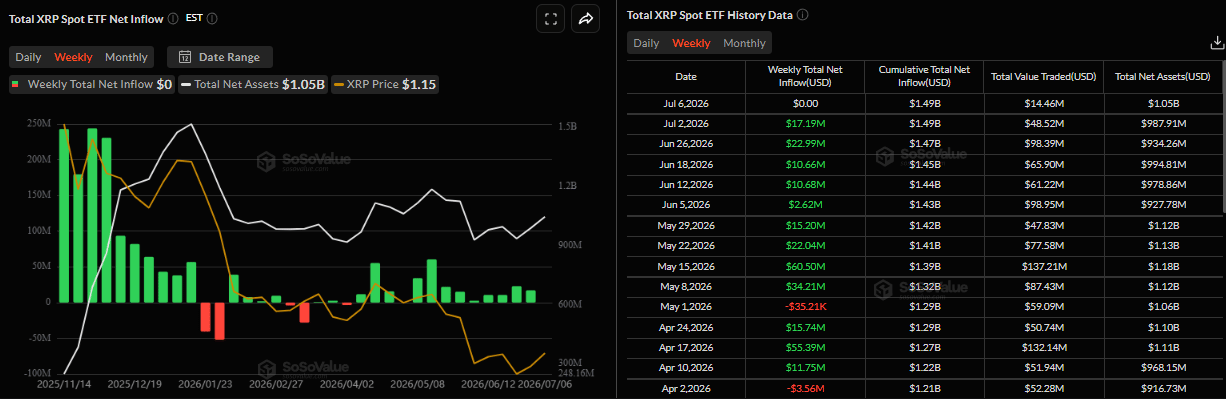Click the Apr 17,2026 date cell

coord(686,348)
